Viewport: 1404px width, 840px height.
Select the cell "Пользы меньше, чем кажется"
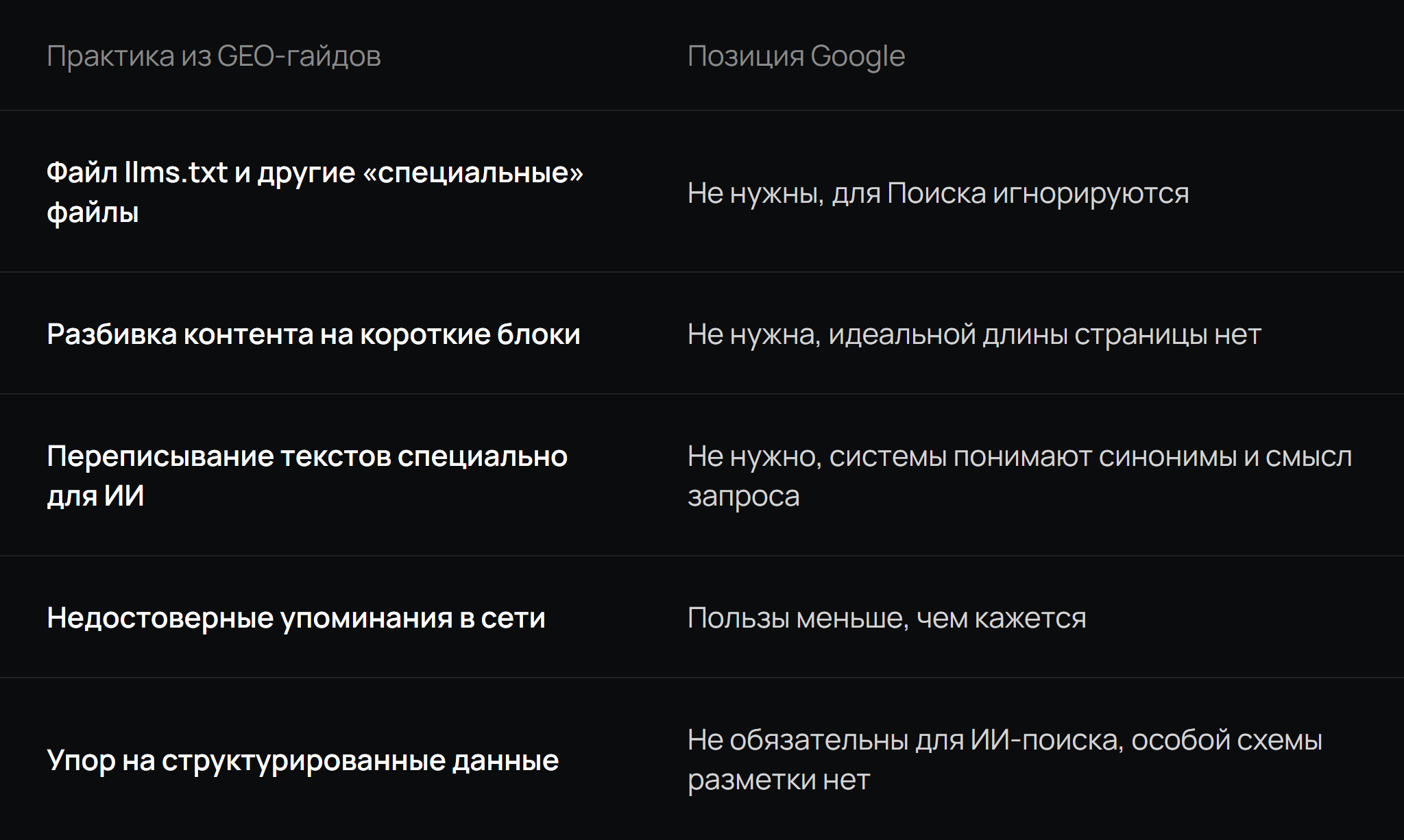886,618
